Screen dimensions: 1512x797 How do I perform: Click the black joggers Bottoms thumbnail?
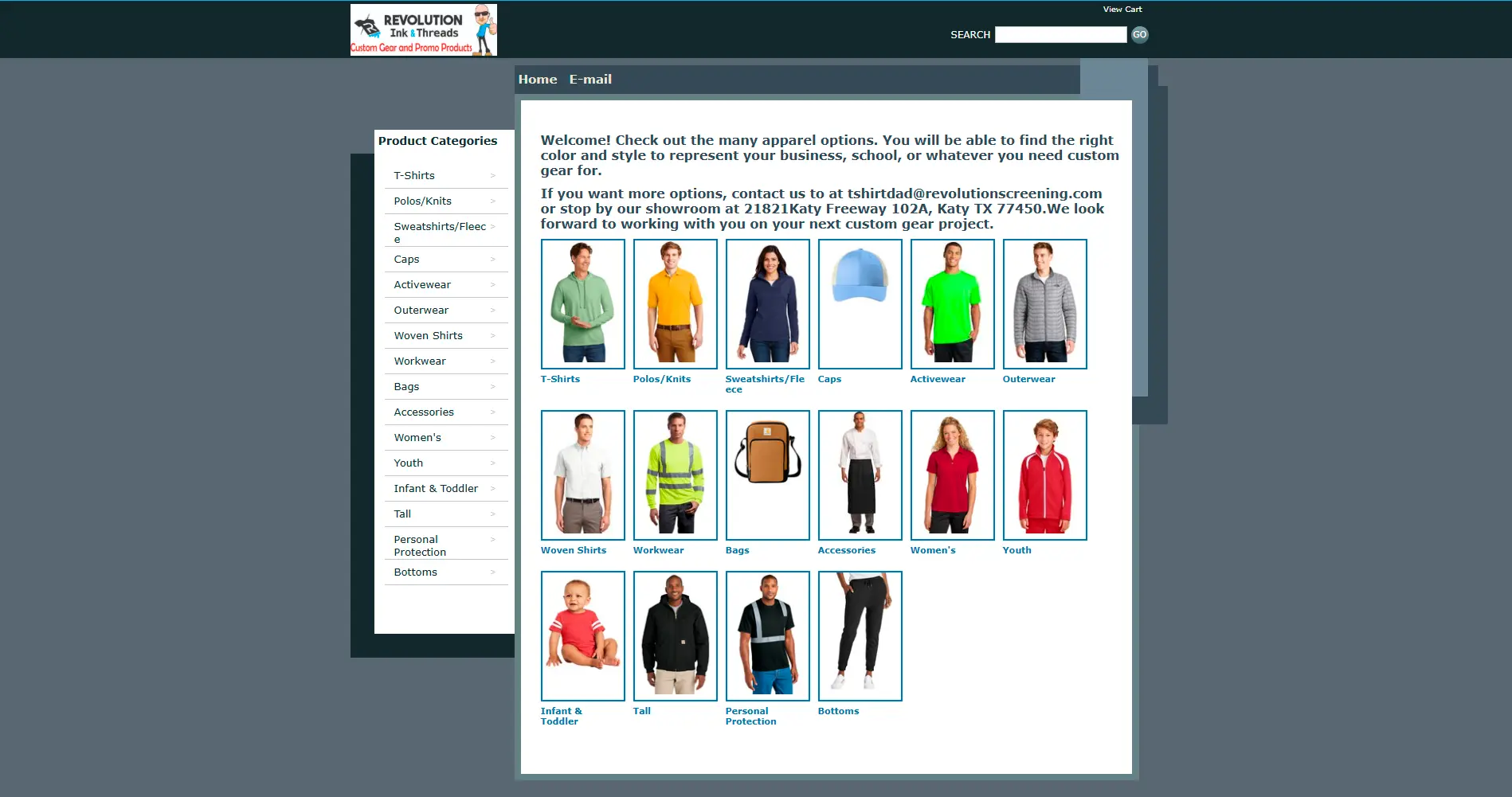click(x=860, y=636)
